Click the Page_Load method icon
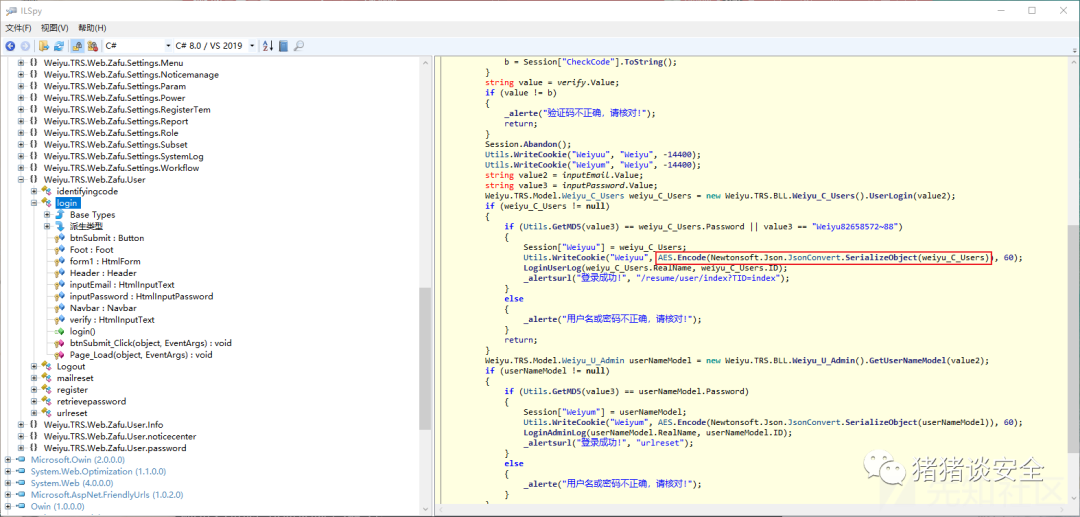 coord(59,355)
